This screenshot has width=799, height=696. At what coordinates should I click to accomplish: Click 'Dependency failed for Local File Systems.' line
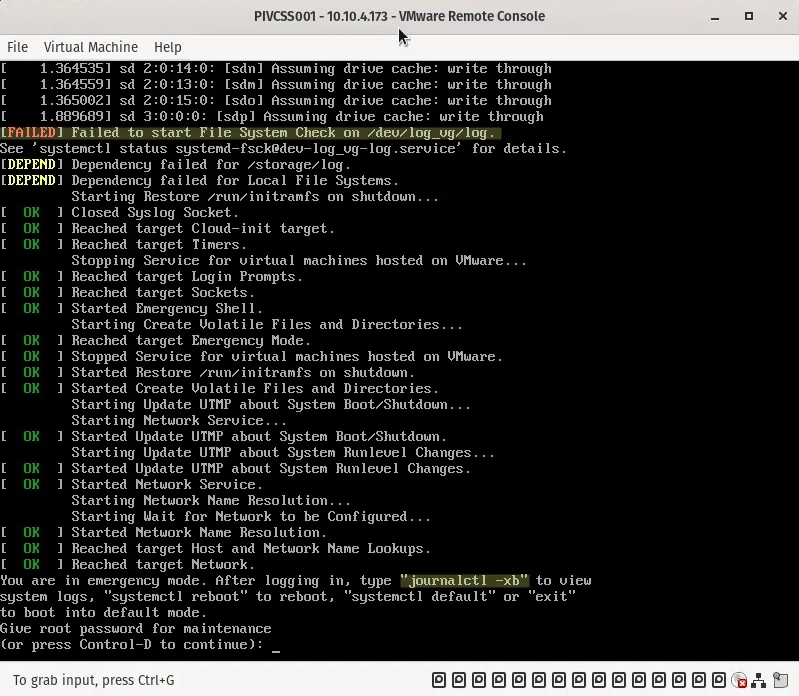[x=235, y=181]
